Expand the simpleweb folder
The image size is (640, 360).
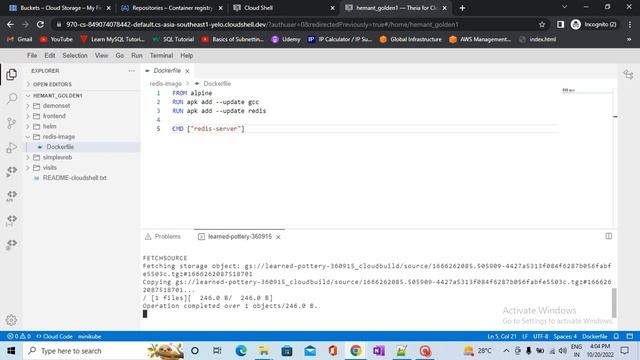click(57, 157)
